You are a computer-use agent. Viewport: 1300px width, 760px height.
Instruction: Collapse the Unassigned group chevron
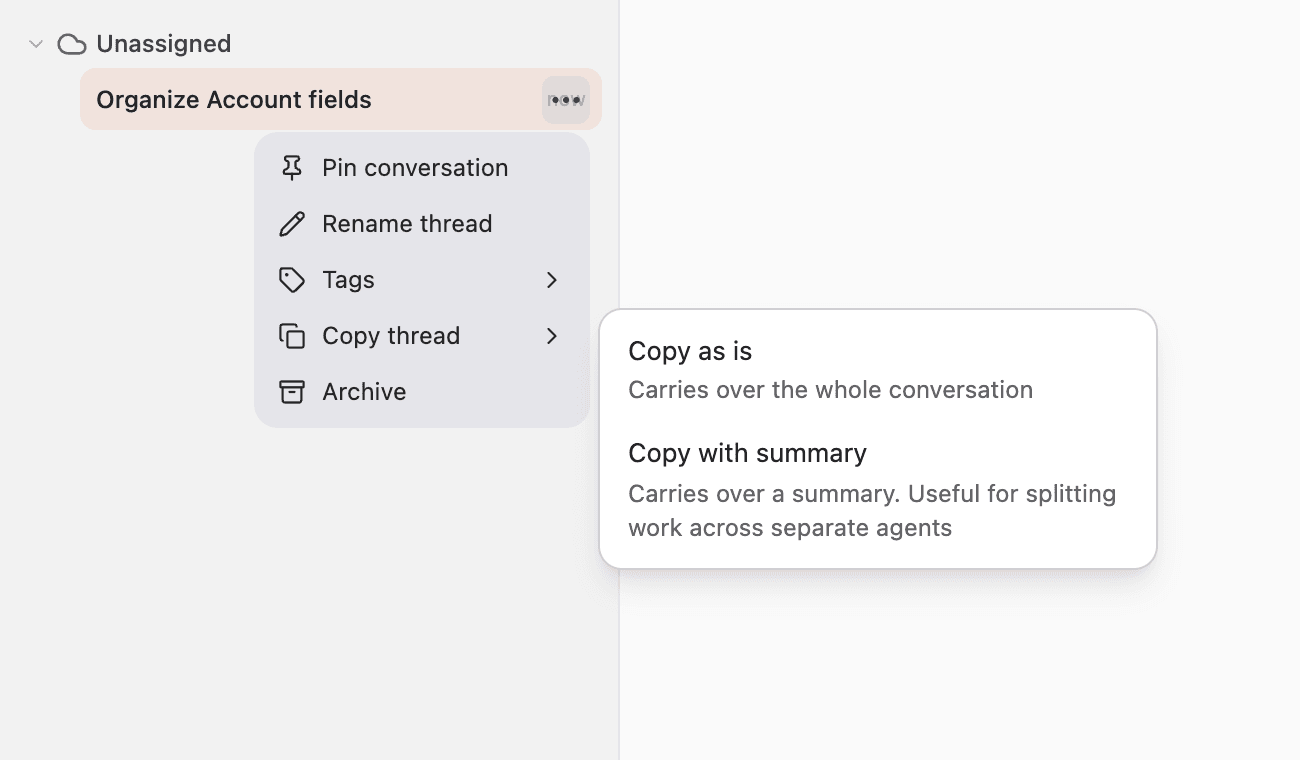coord(36,44)
